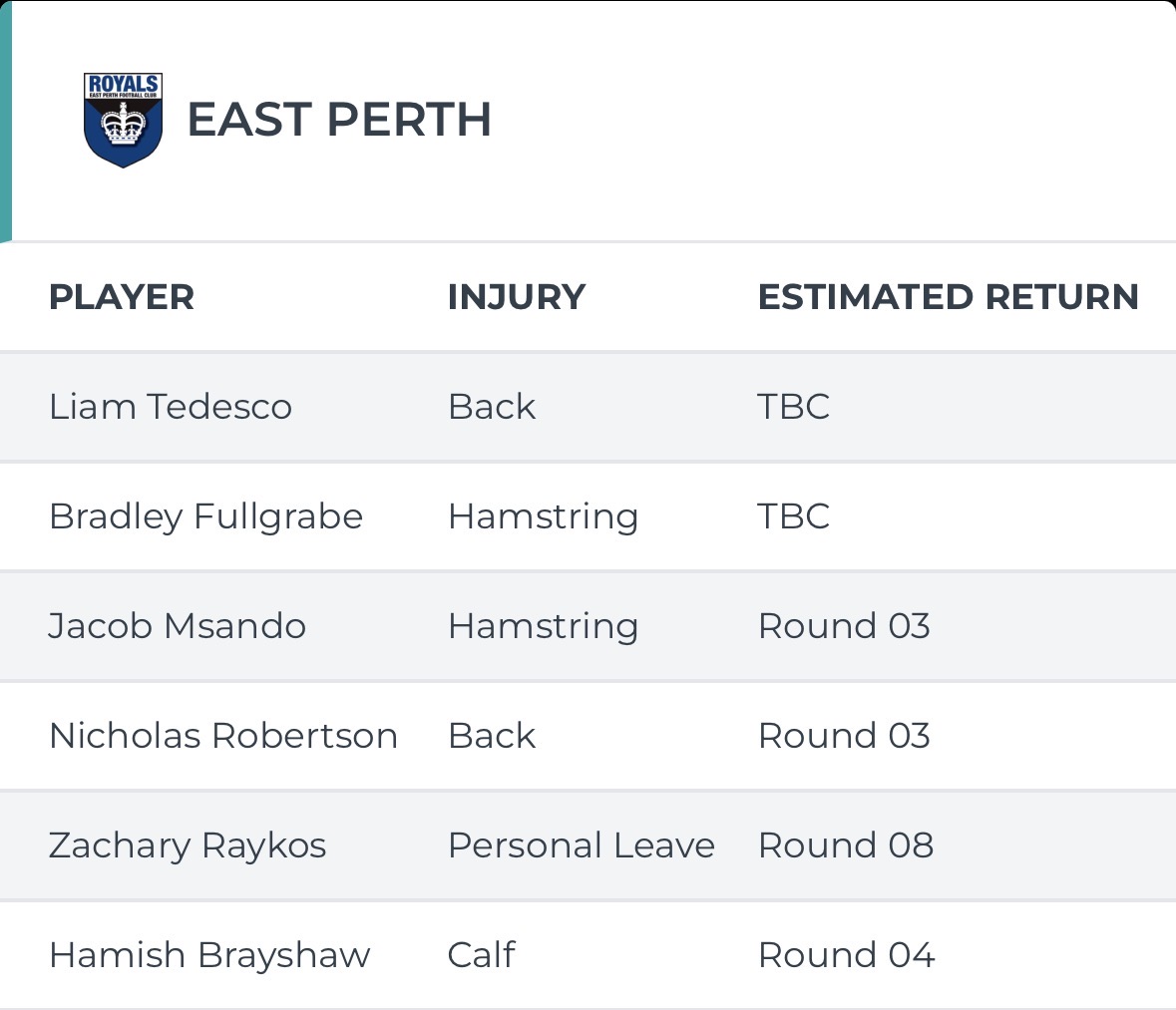Click the INJURY column header
The image size is (1176, 1010).
click(x=516, y=297)
